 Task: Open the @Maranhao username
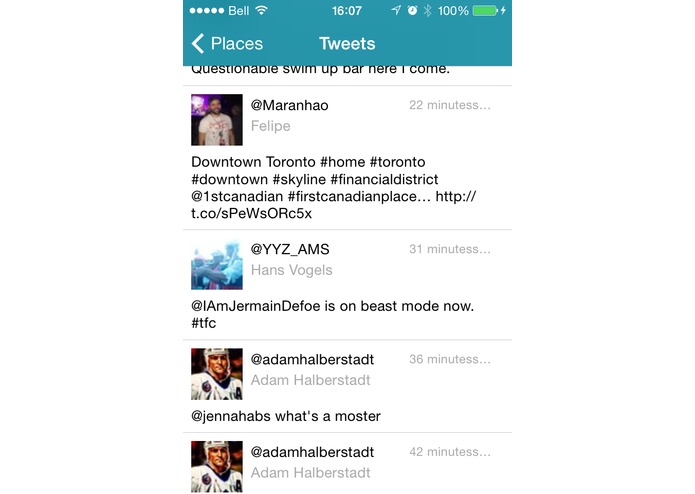tap(289, 105)
